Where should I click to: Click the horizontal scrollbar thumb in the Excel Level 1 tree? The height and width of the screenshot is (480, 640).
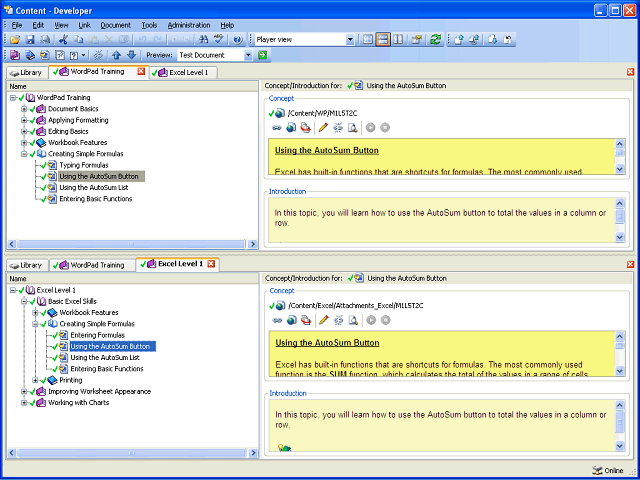click(131, 453)
